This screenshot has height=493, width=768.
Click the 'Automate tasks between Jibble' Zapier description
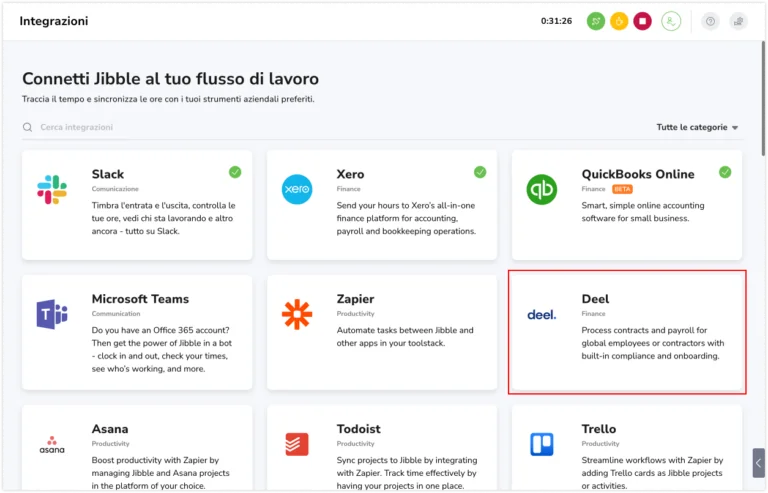coord(405,337)
